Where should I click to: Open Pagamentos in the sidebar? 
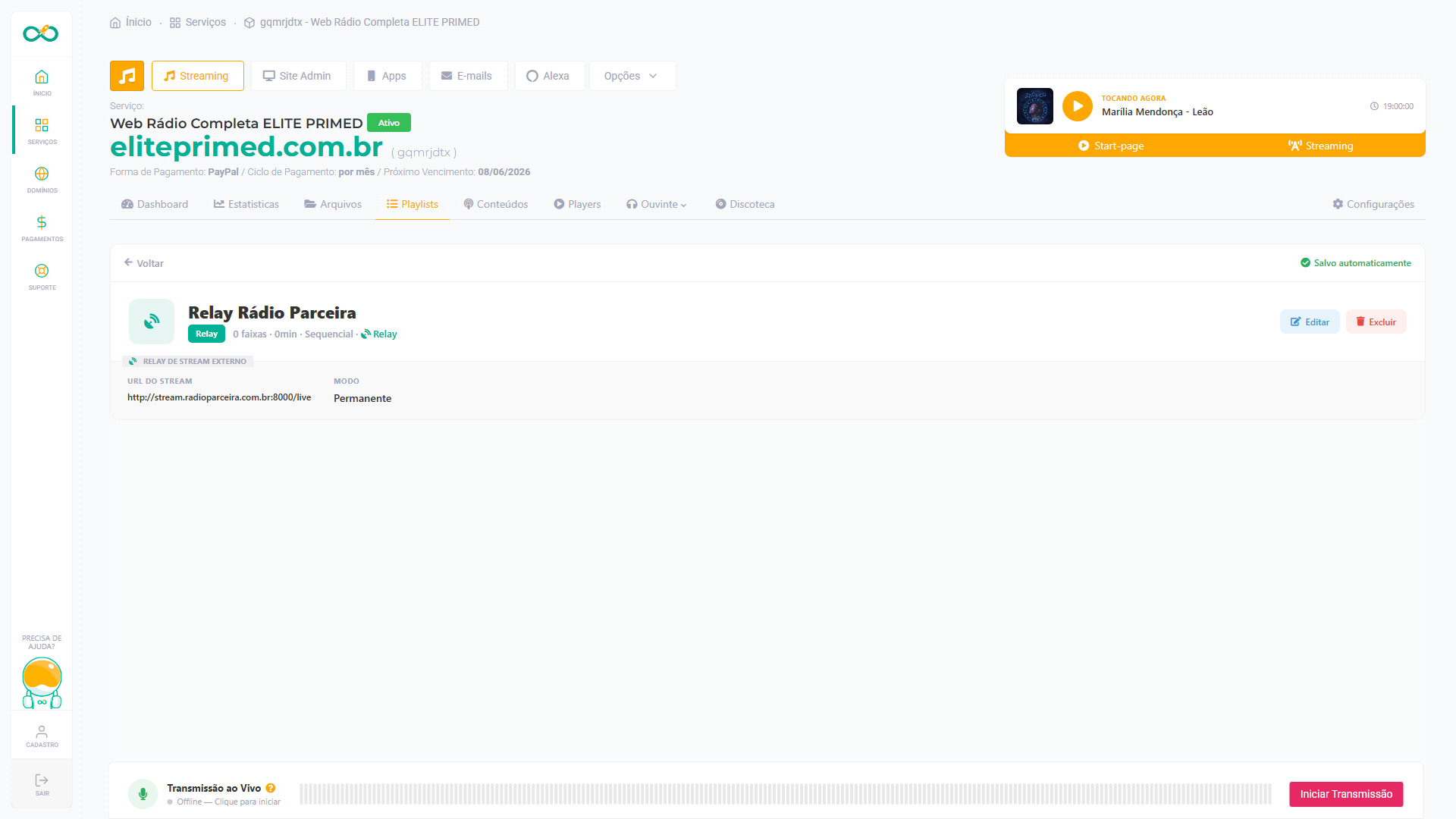(42, 227)
